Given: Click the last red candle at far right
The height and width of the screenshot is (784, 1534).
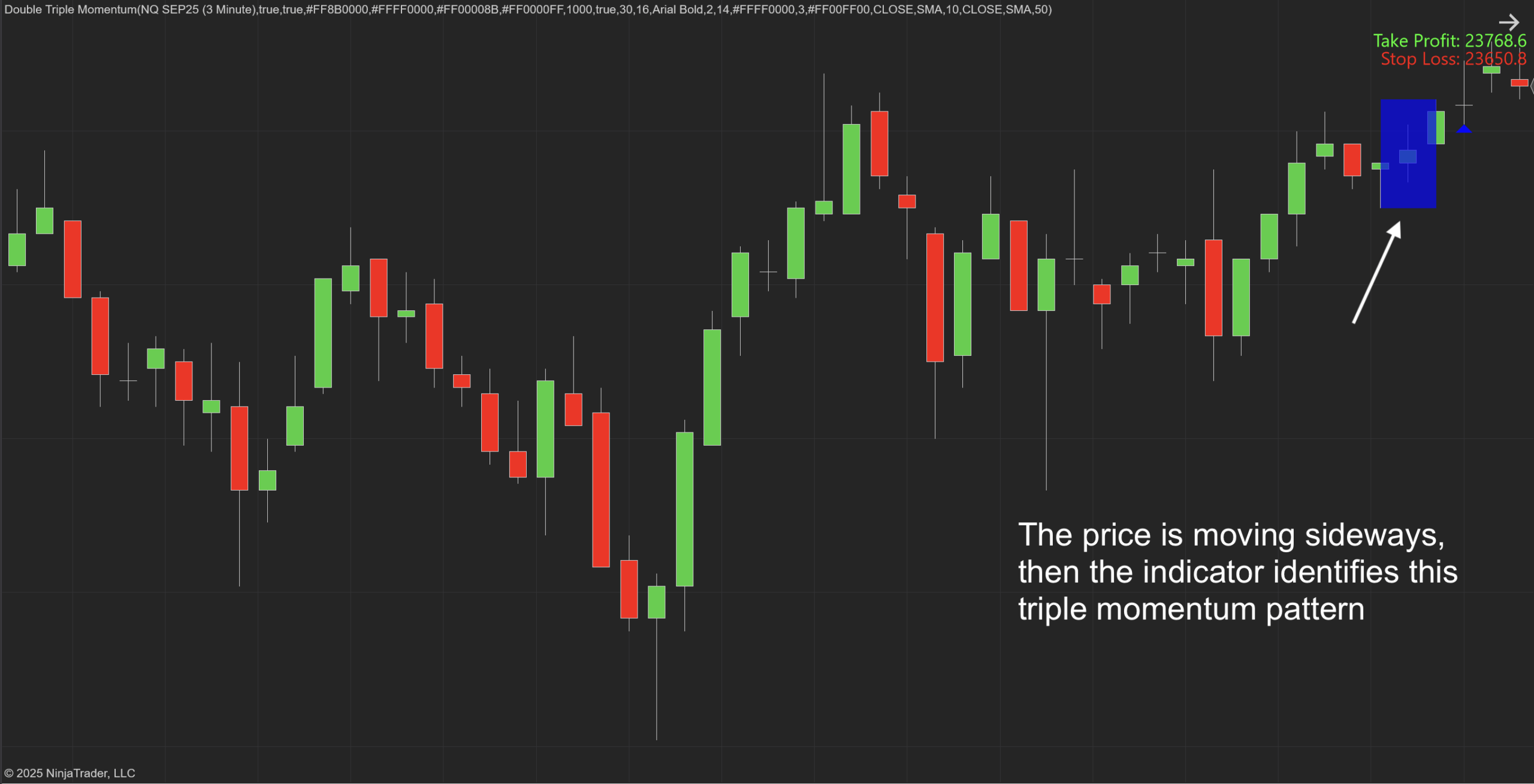Looking at the screenshot, I should click(1519, 83).
